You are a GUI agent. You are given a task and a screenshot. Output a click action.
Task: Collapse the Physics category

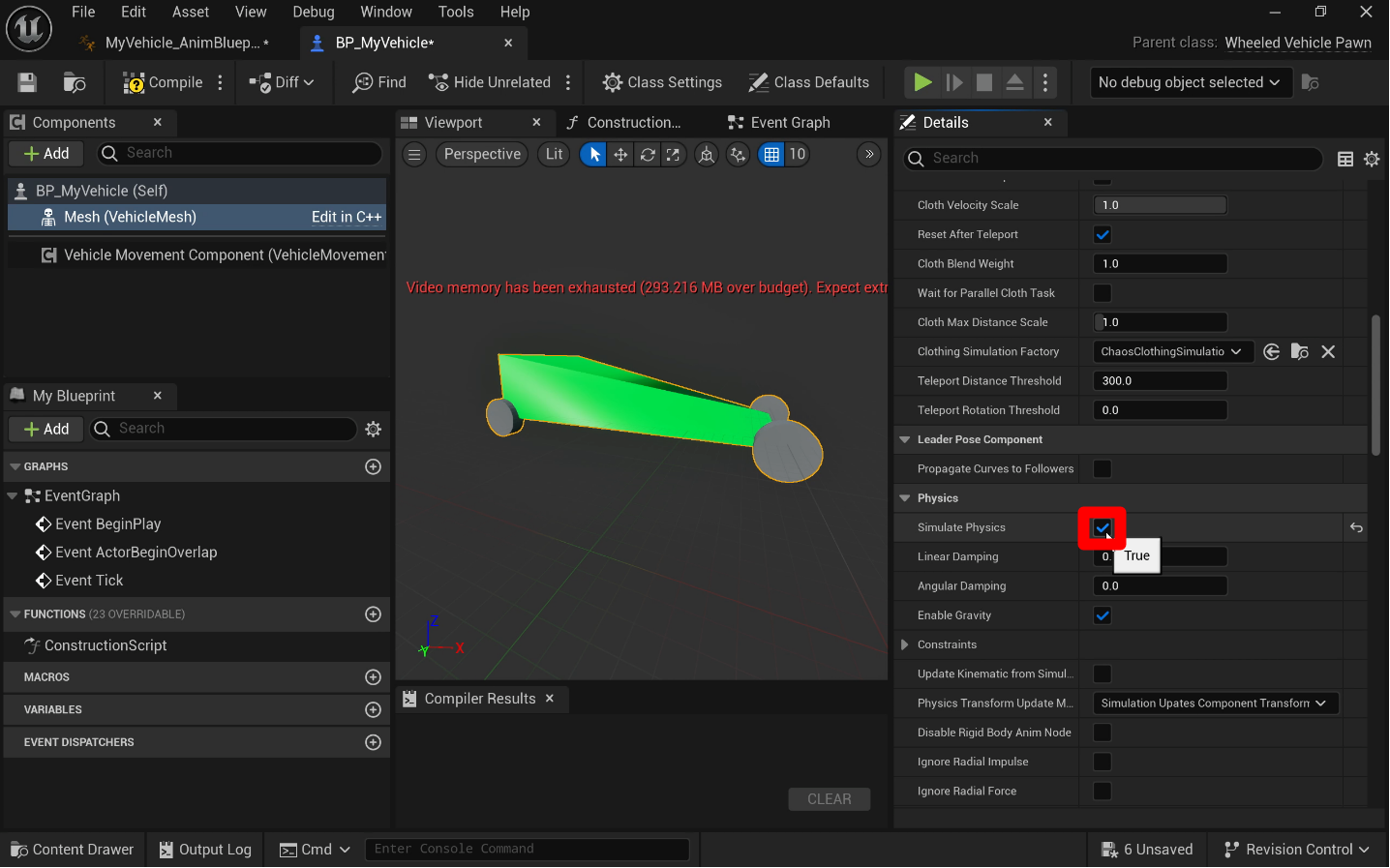905,498
